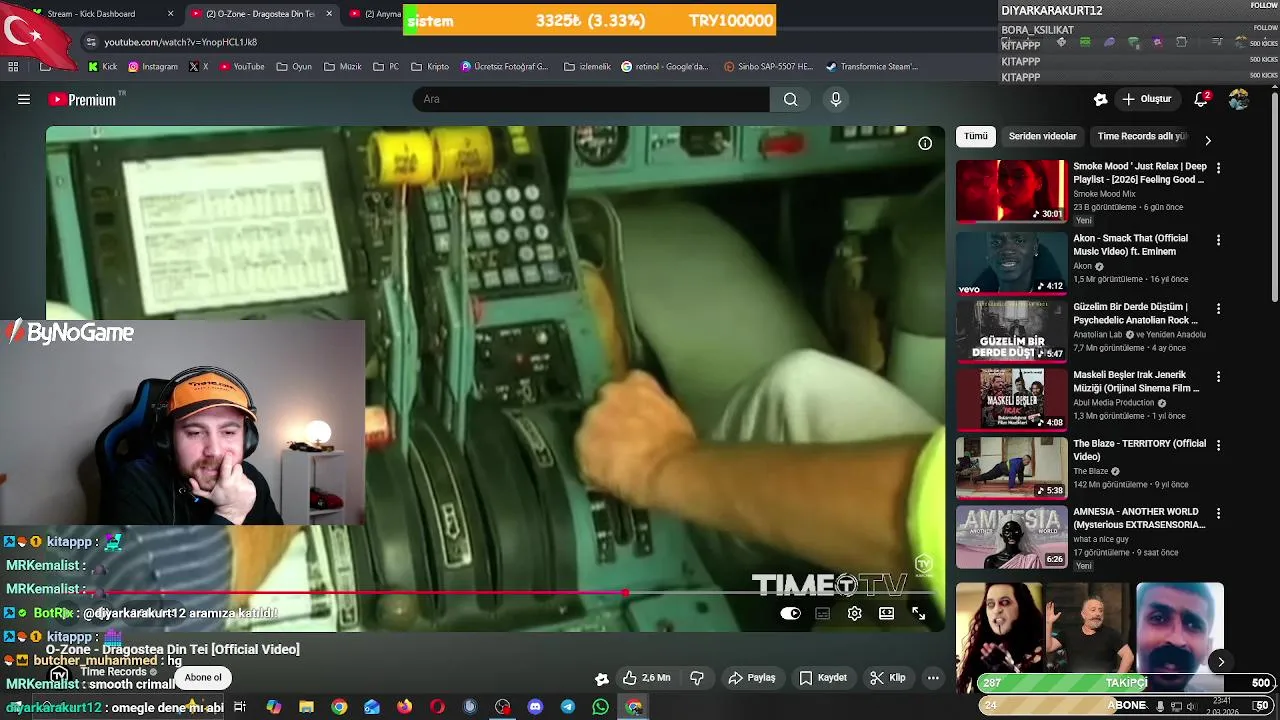
Task: Click the Time Records channel name
Action: (113, 672)
